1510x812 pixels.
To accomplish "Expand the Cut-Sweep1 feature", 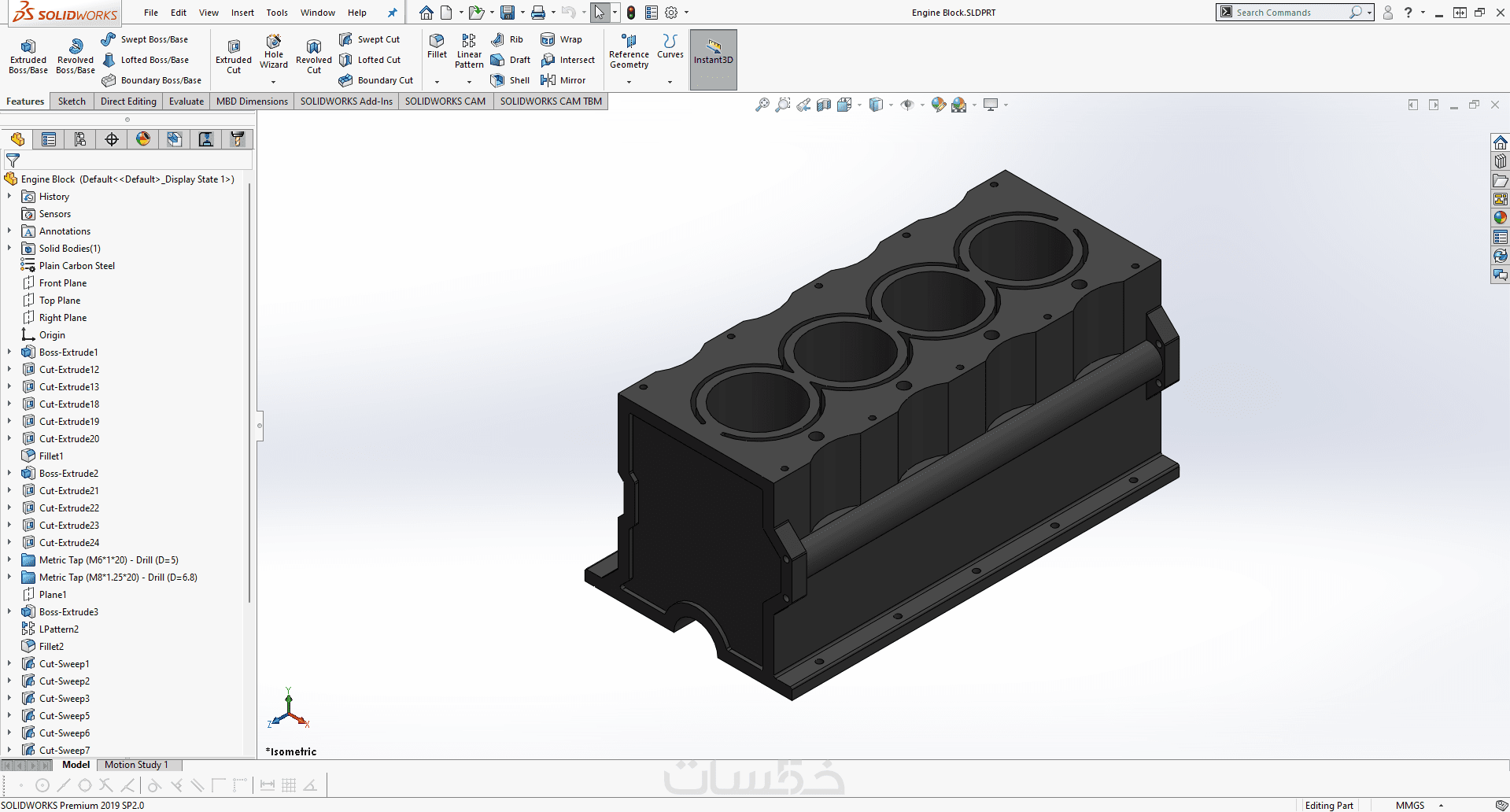I will click(9, 664).
